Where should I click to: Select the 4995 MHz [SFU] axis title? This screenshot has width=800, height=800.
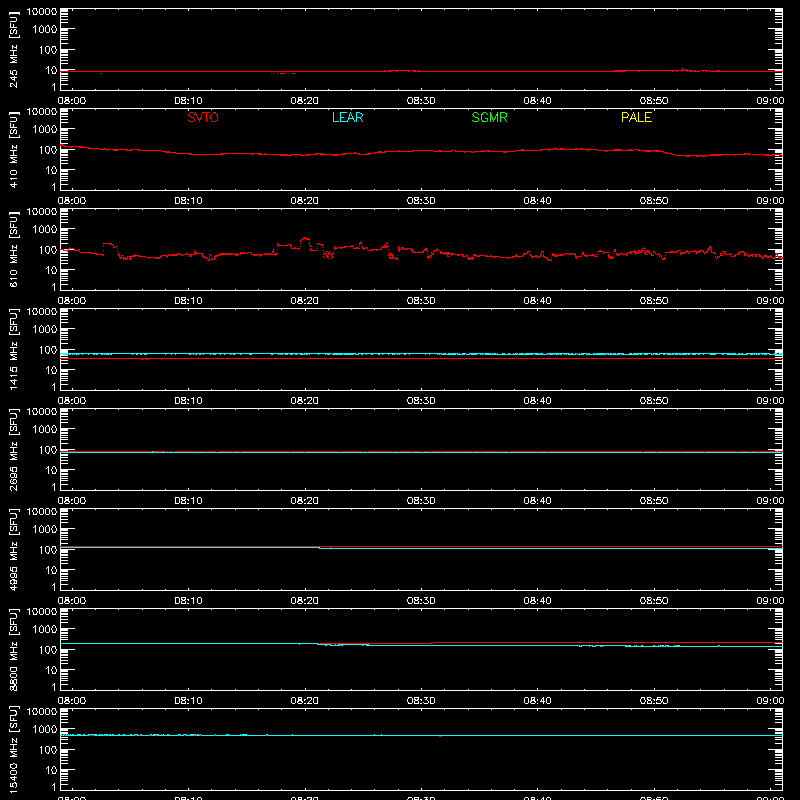pyautogui.click(x=13, y=550)
